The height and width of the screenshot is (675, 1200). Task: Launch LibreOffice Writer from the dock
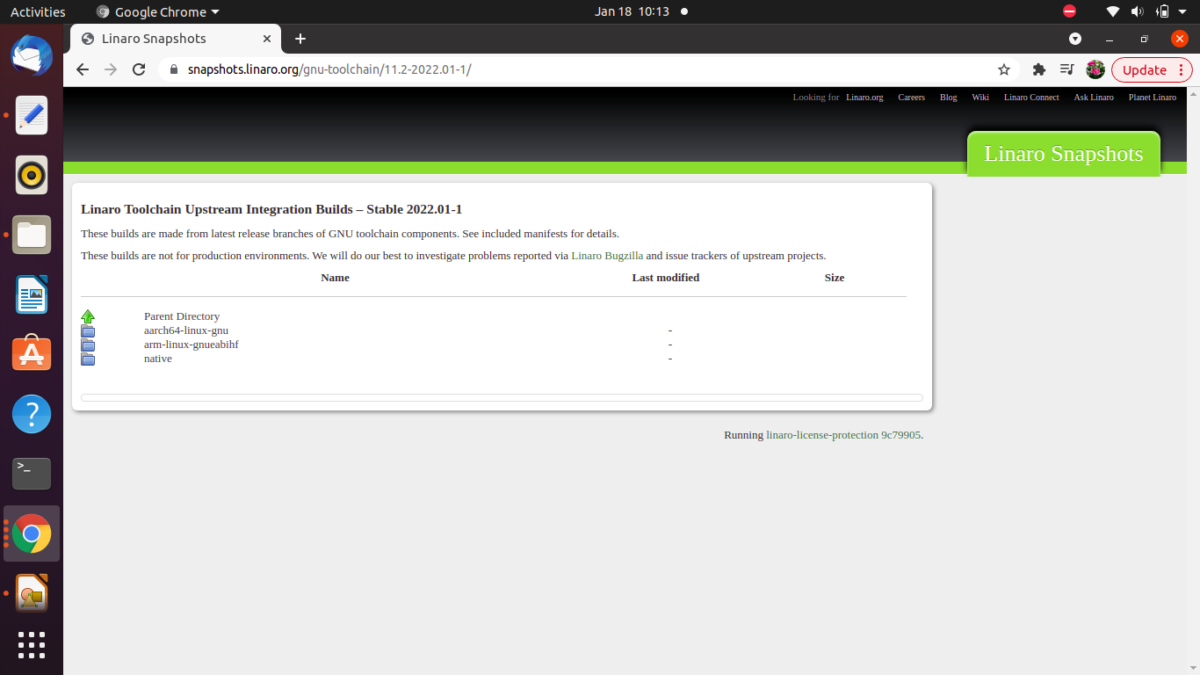coord(31,295)
